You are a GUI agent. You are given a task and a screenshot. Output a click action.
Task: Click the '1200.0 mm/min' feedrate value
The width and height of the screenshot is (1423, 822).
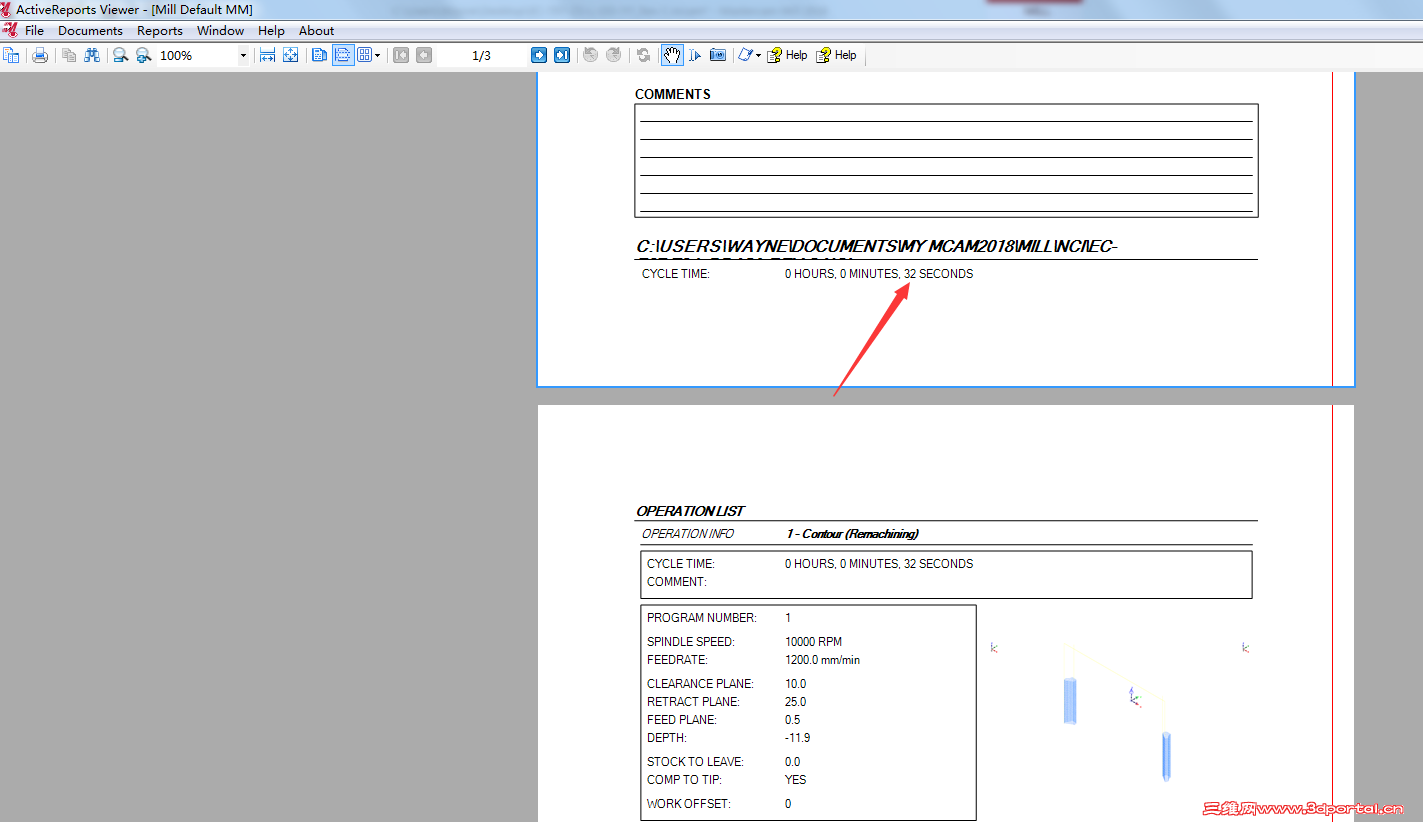click(823, 660)
